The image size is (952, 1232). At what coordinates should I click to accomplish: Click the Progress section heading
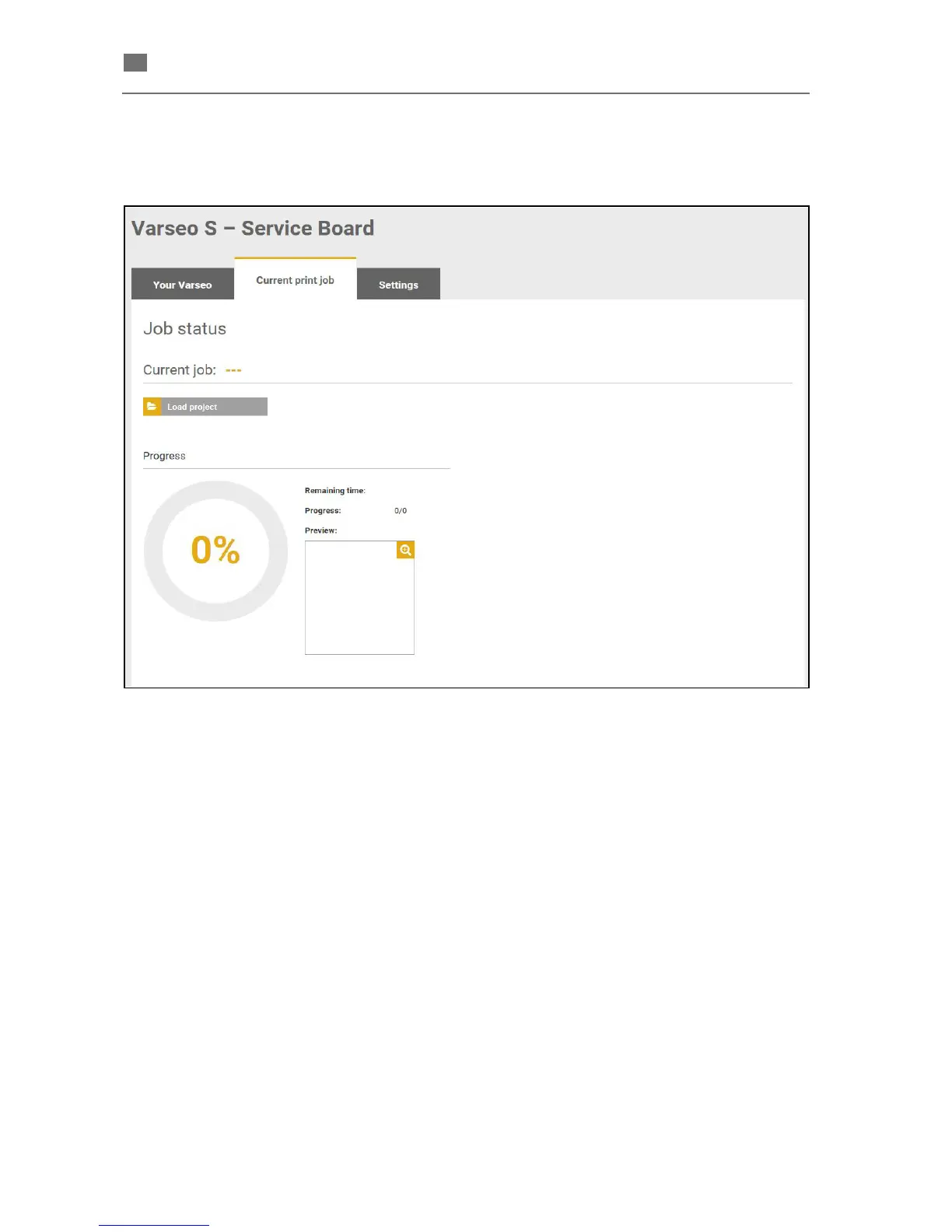coord(164,456)
